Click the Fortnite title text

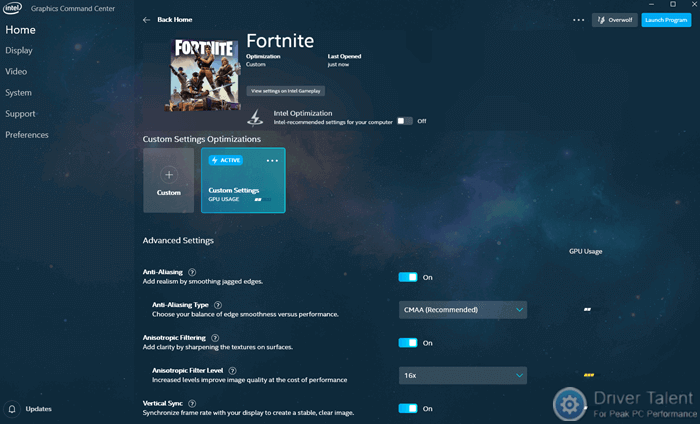pyautogui.click(x=280, y=41)
